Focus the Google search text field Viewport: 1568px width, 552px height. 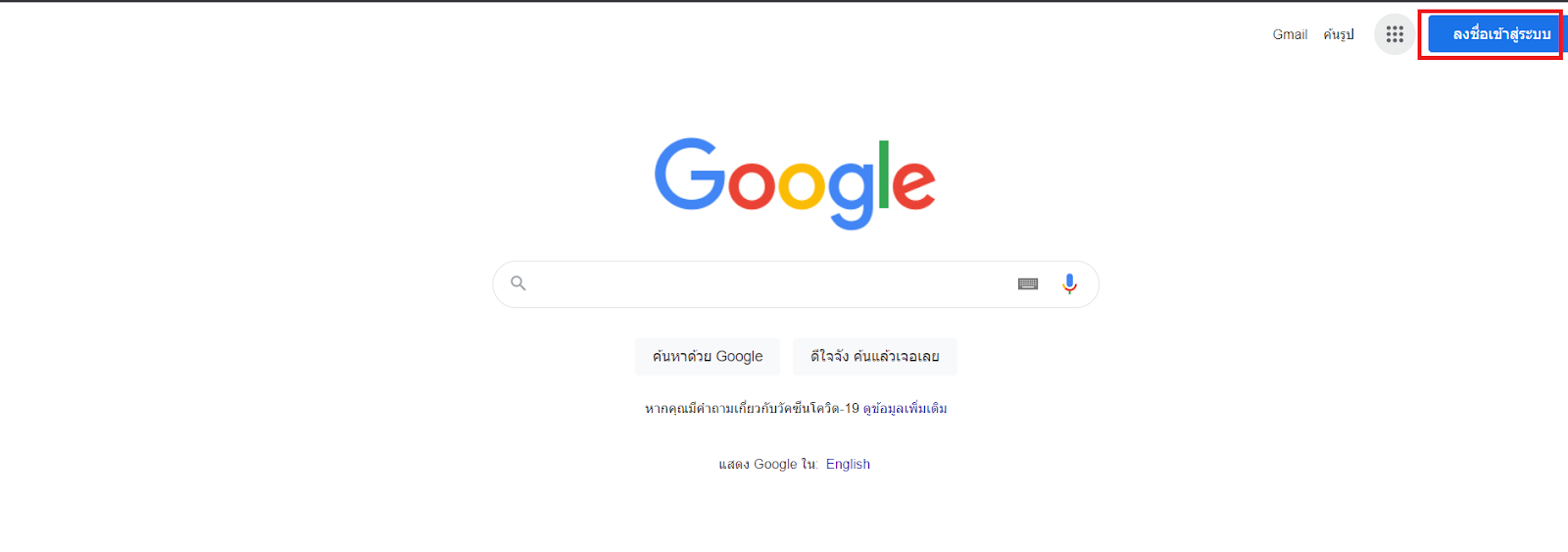[x=769, y=284]
